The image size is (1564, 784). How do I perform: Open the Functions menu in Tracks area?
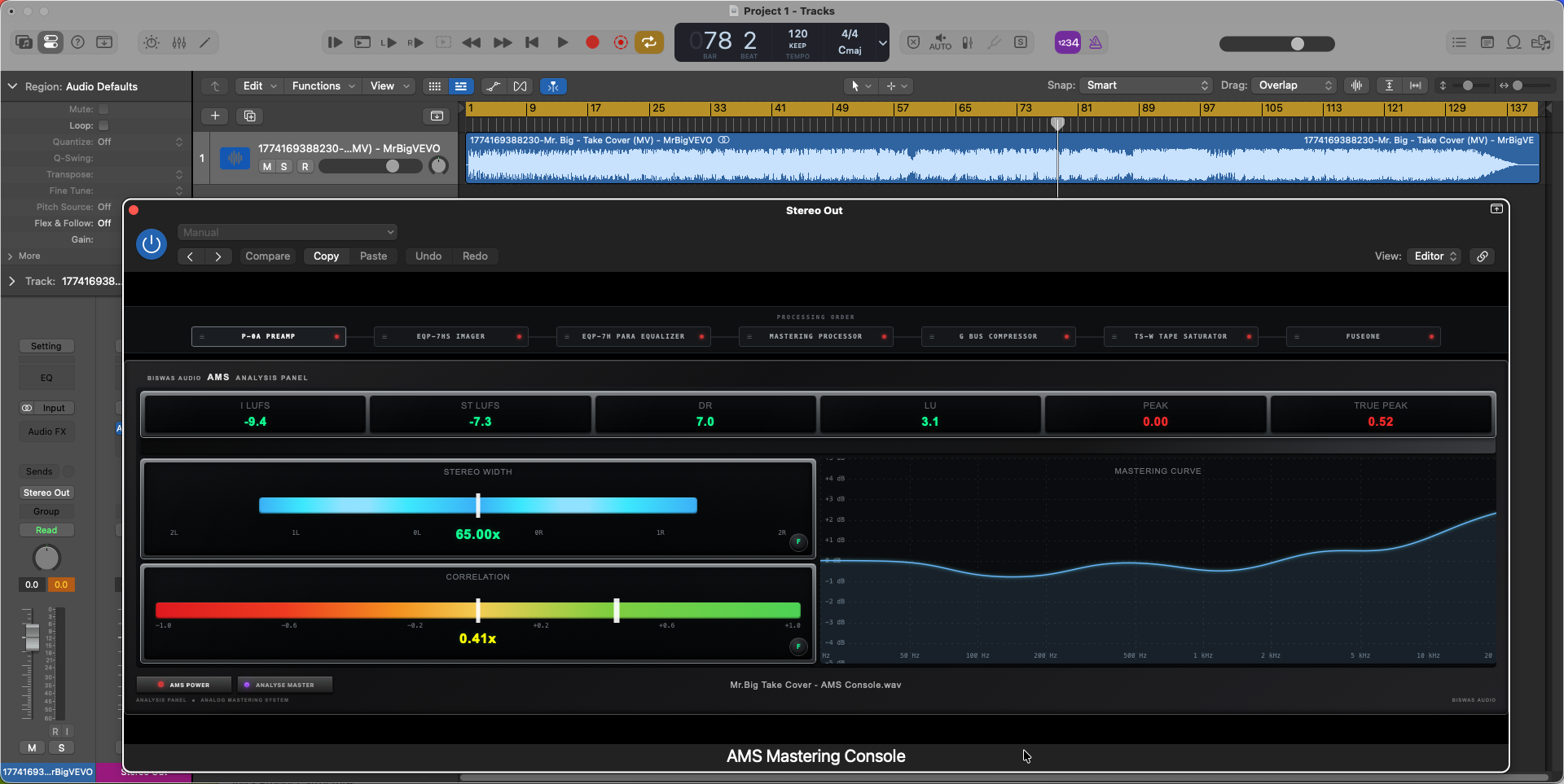[323, 85]
